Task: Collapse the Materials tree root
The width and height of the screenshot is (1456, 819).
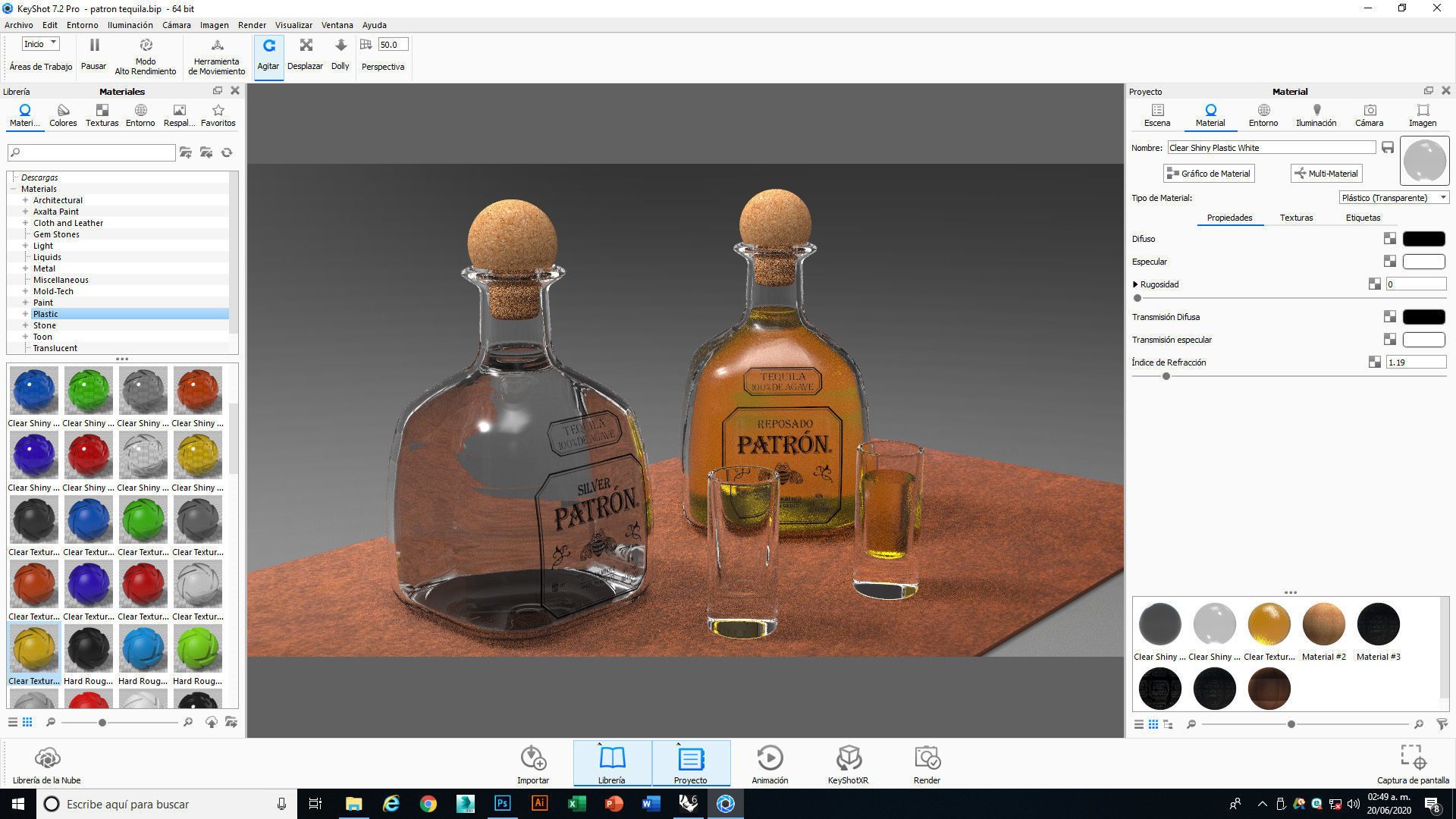Action: (x=14, y=189)
